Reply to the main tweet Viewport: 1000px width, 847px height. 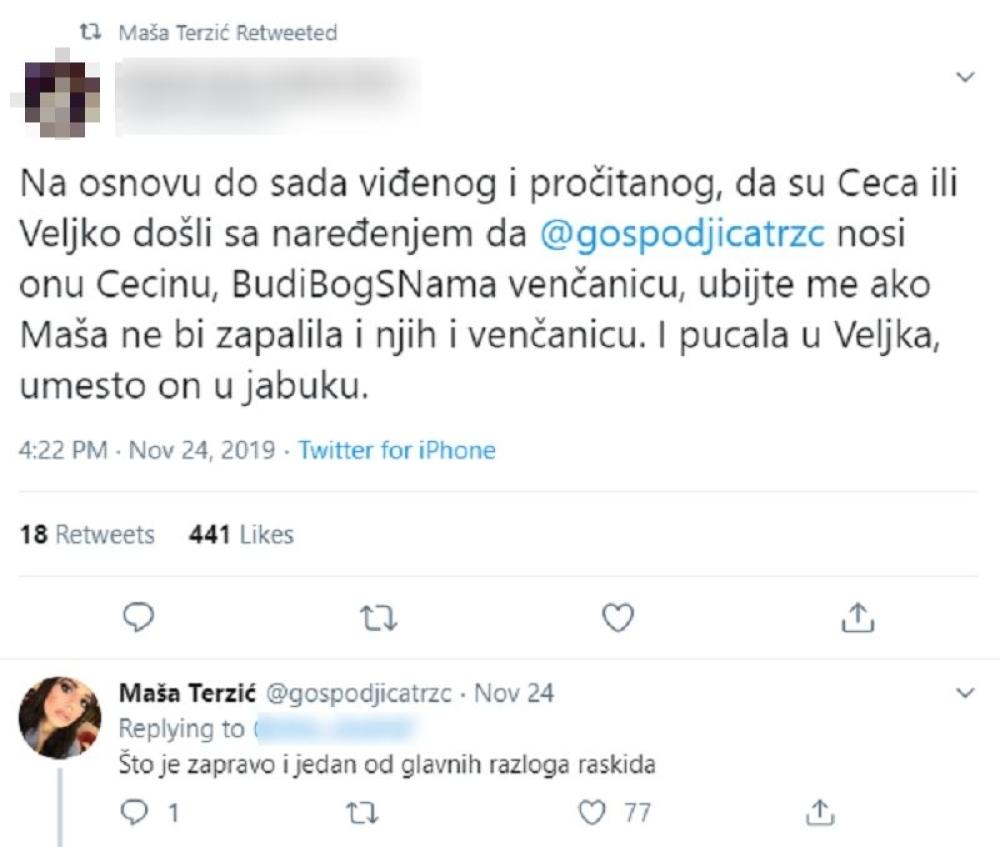[139, 620]
